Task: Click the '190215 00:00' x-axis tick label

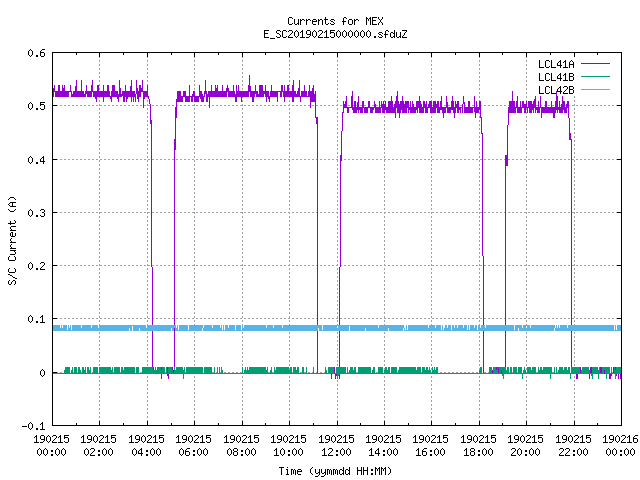Action: pyautogui.click(x=51, y=445)
